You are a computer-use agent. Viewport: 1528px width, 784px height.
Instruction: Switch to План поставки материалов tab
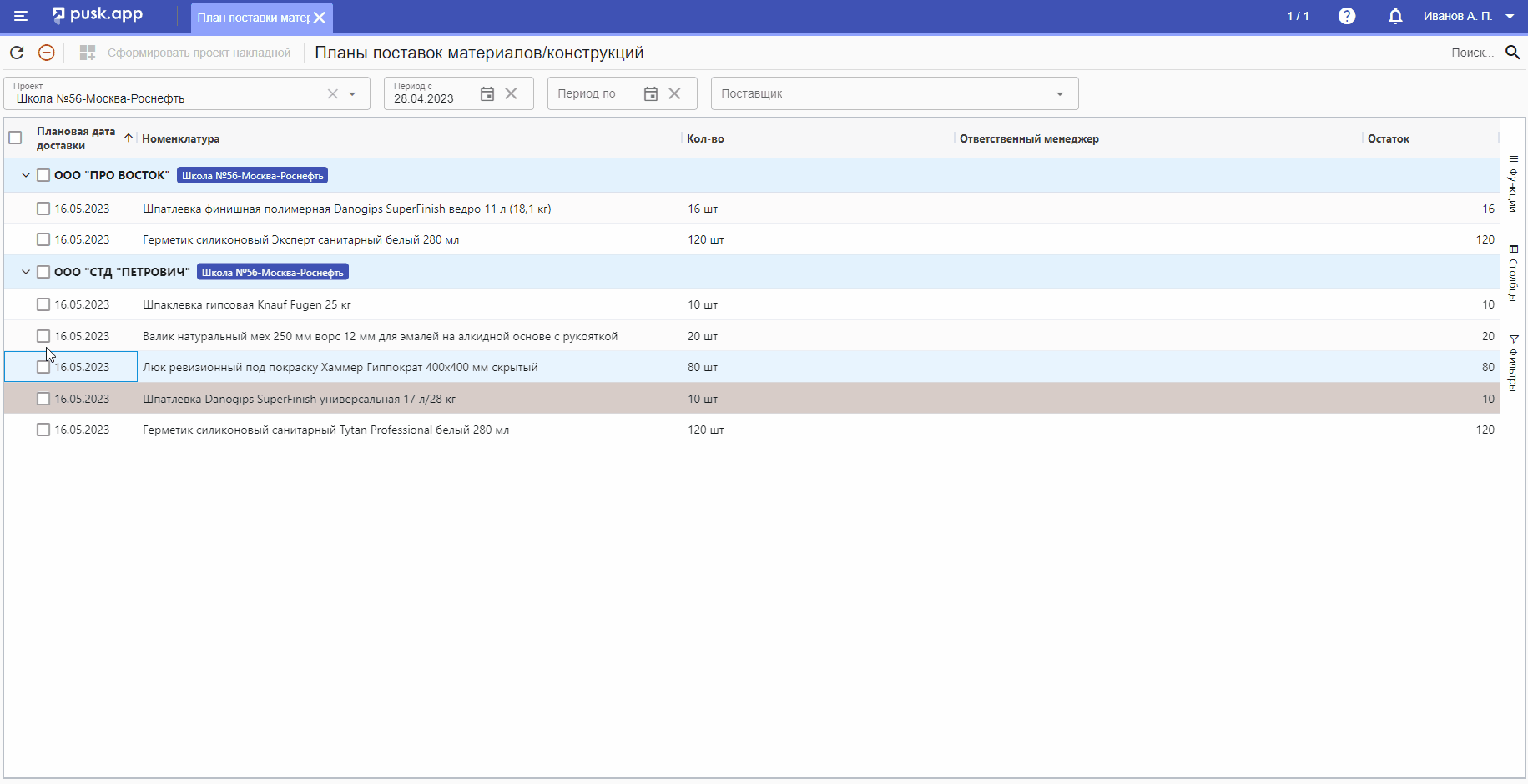click(x=253, y=18)
